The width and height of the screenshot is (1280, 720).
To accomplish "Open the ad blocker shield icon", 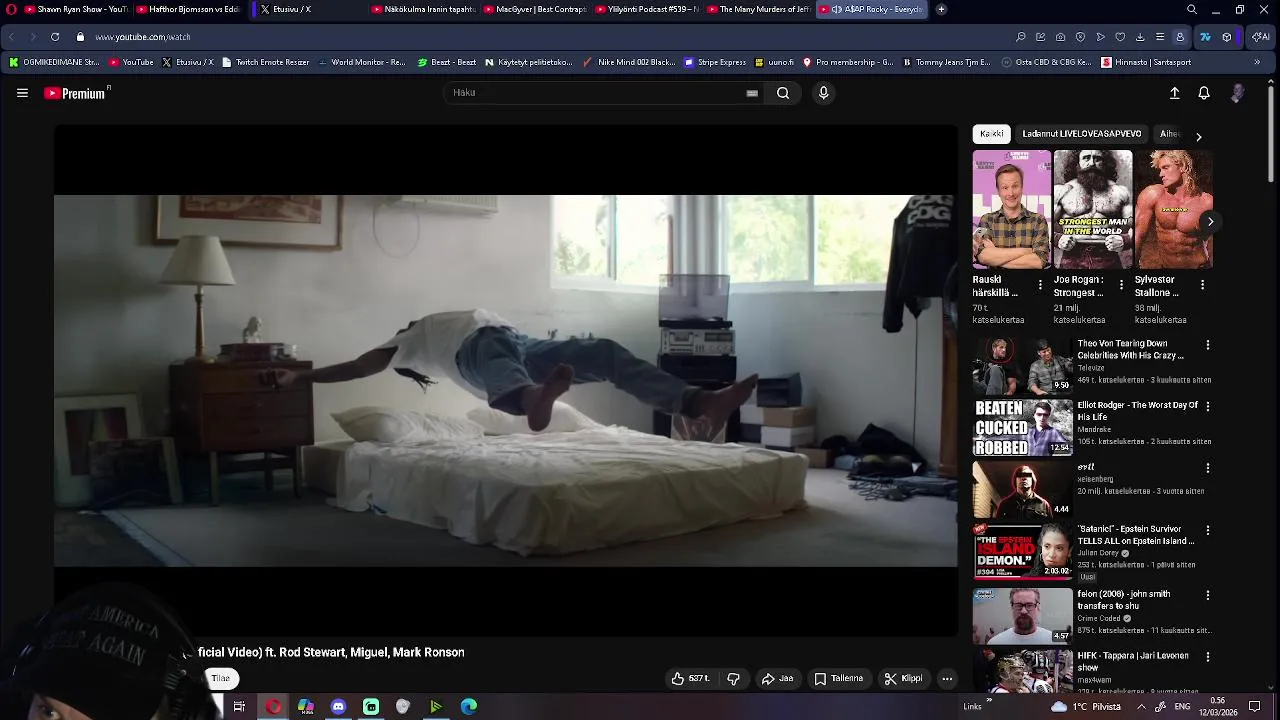I will pyautogui.click(x=1080, y=37).
